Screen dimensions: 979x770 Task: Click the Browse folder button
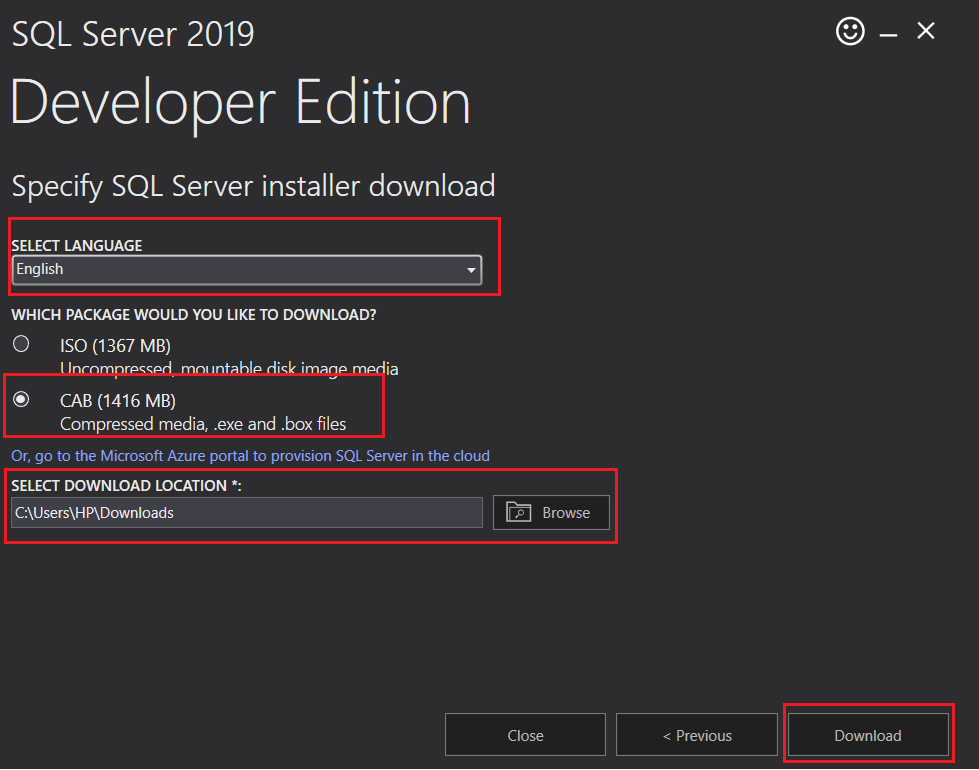click(x=551, y=513)
